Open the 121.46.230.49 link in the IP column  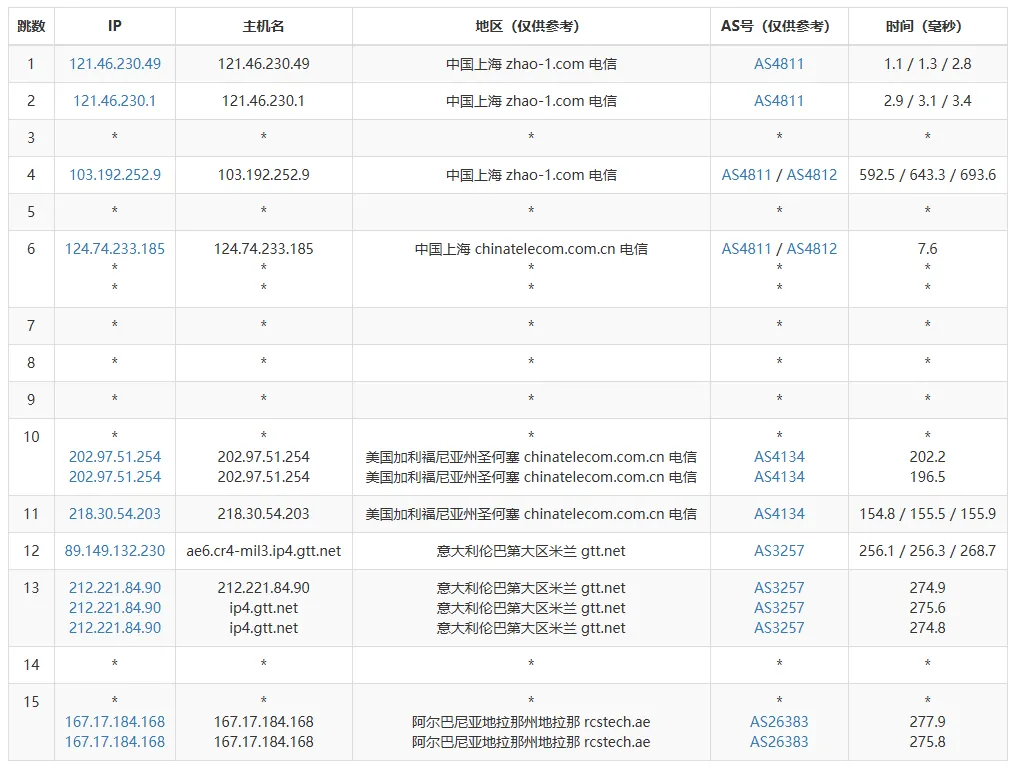click(115, 64)
